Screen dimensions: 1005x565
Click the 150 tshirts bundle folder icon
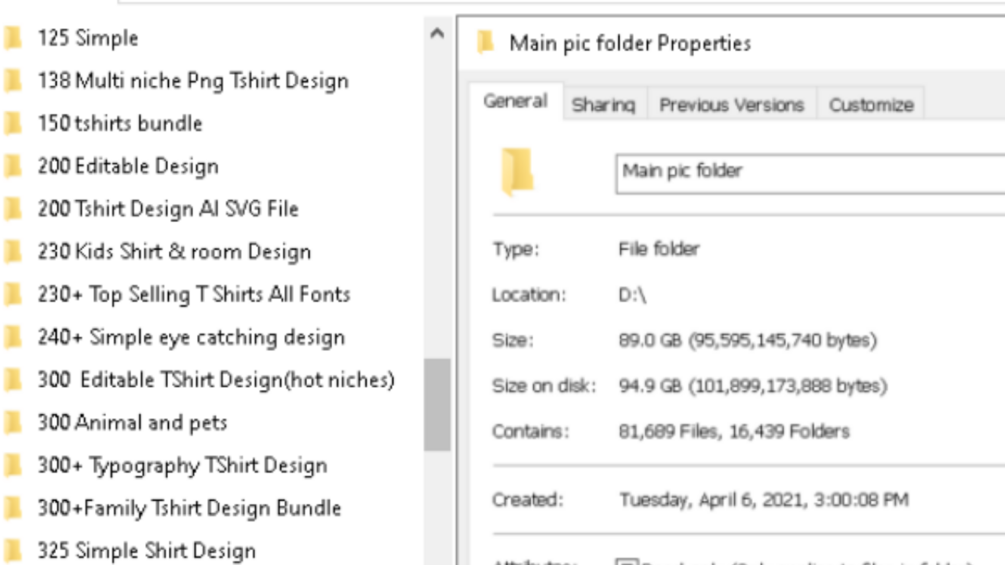click(x=13, y=123)
